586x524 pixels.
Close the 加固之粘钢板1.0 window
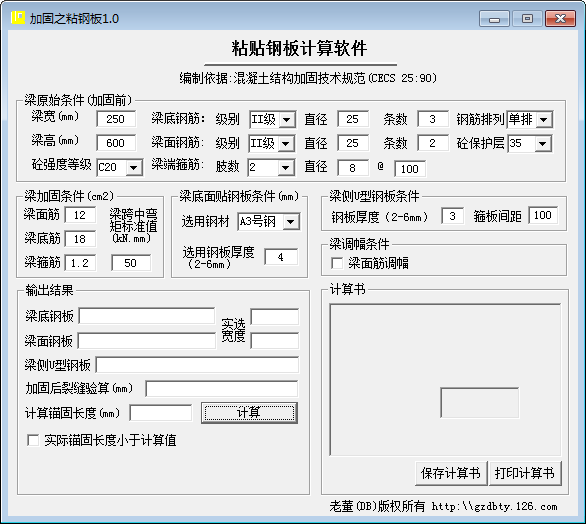[x=560, y=19]
